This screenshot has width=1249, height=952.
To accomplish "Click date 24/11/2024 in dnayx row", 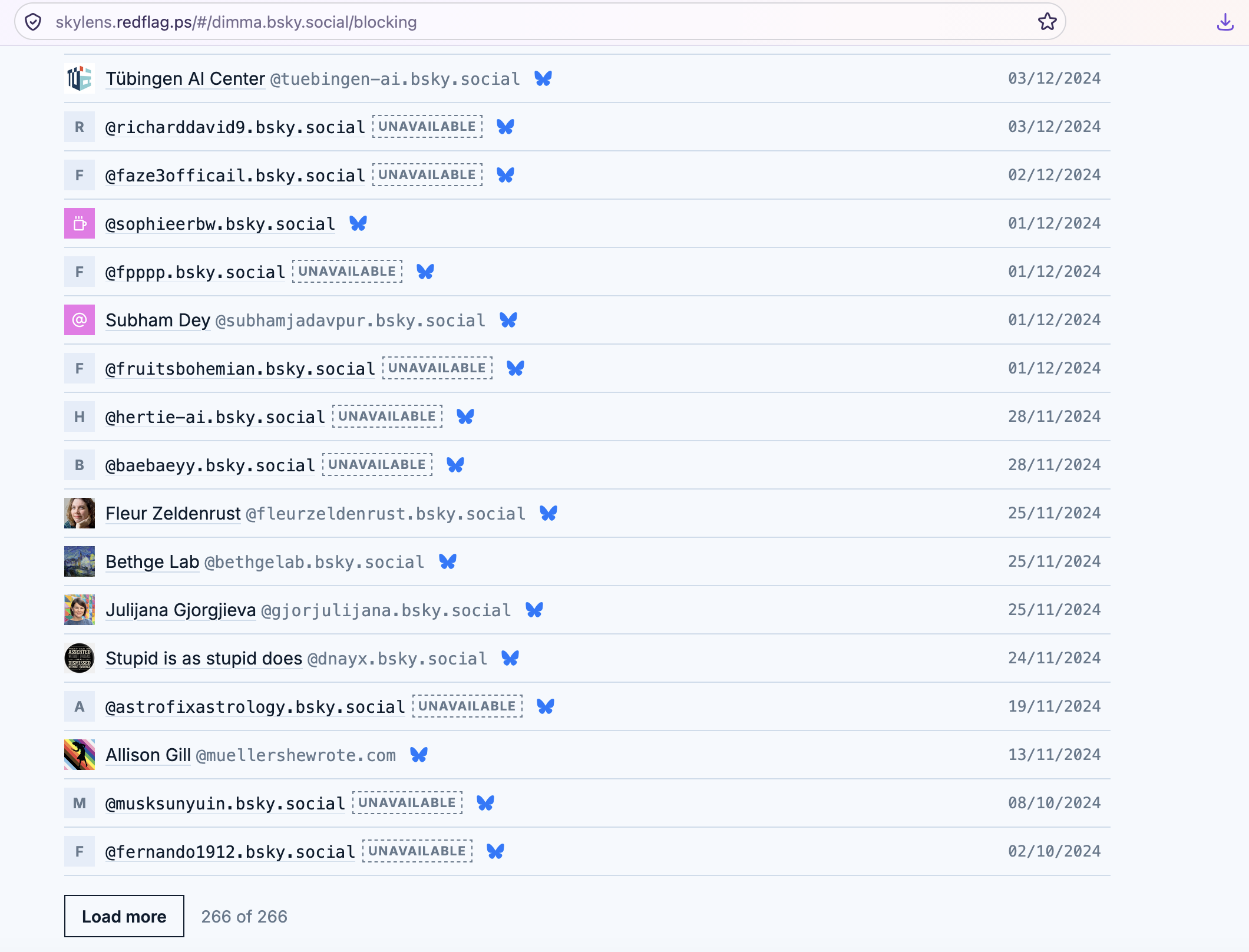I will (1055, 658).
